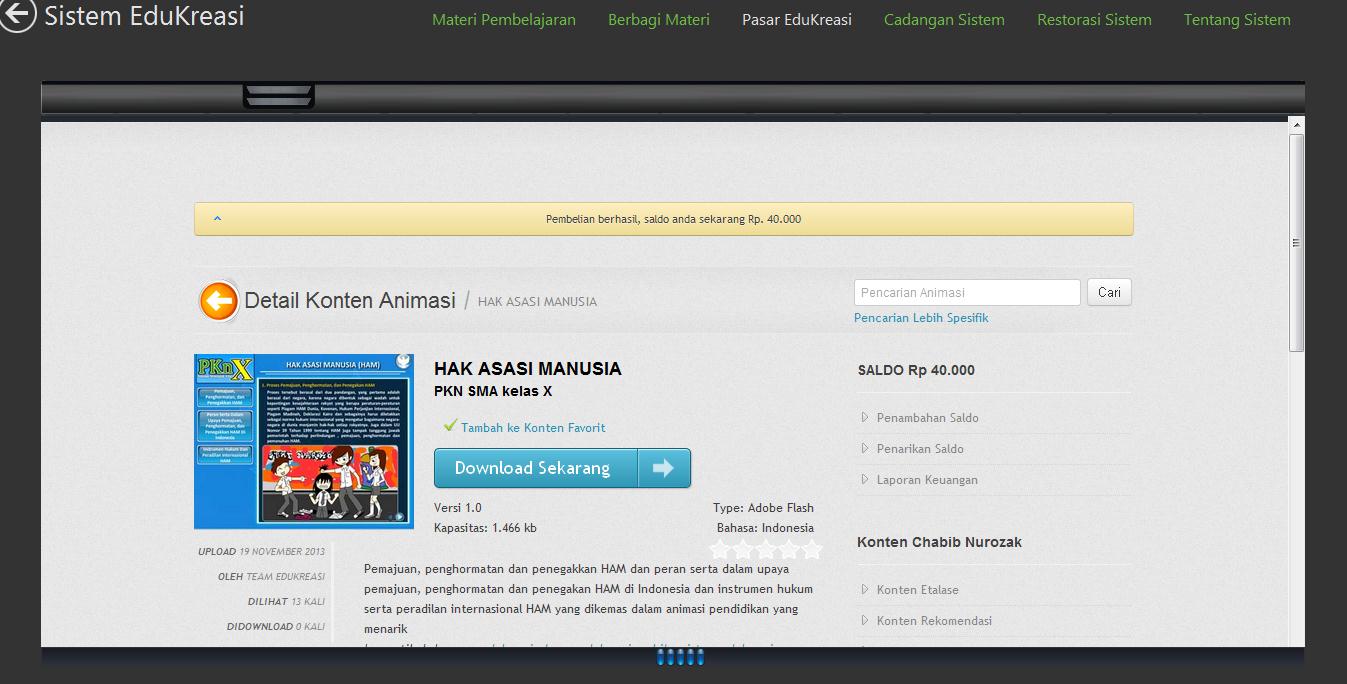Click the Kapasitas: 1.466 kb text
The image size is (1347, 684).
click(x=485, y=528)
